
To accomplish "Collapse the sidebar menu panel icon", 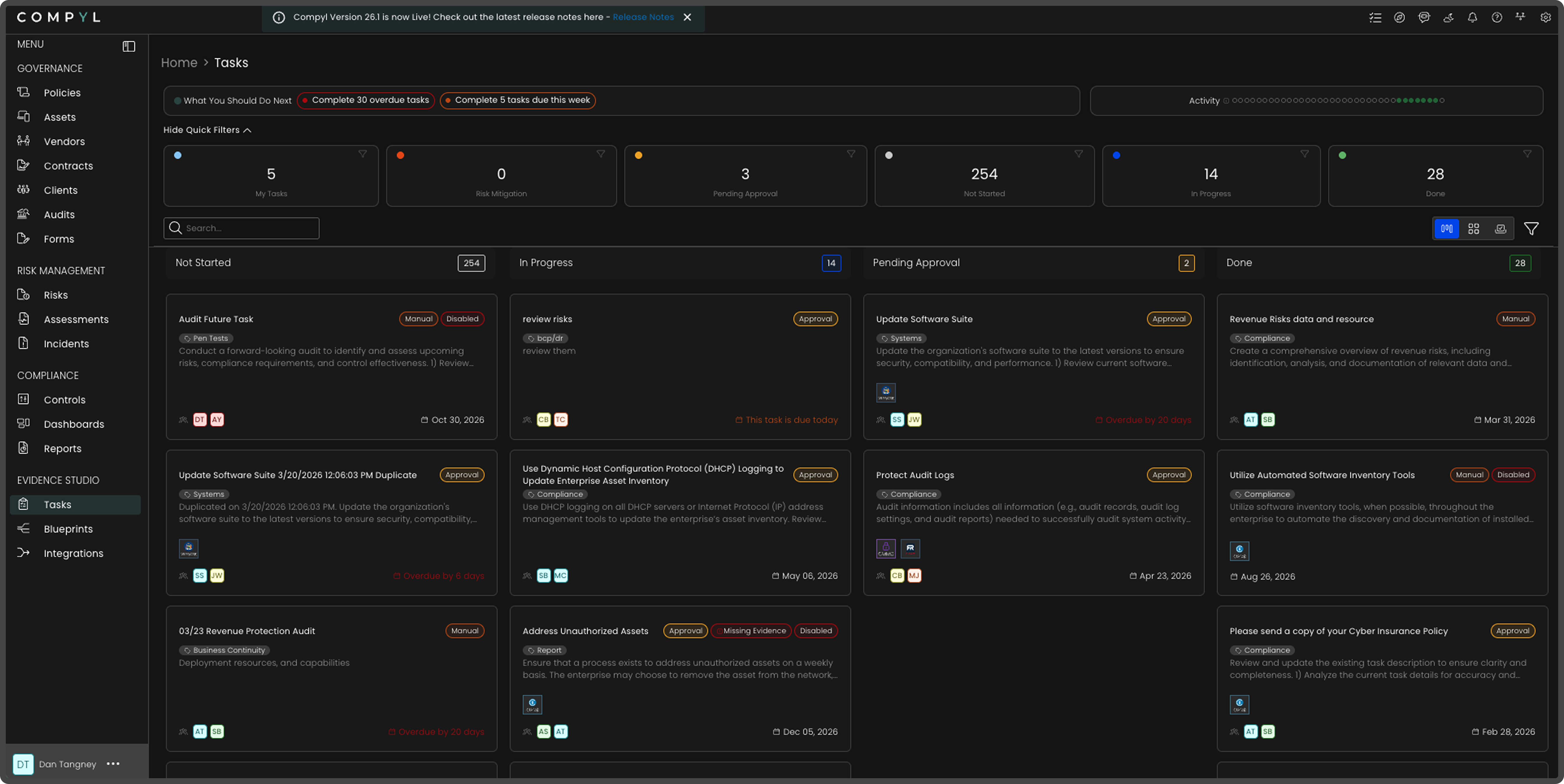I will [129, 46].
